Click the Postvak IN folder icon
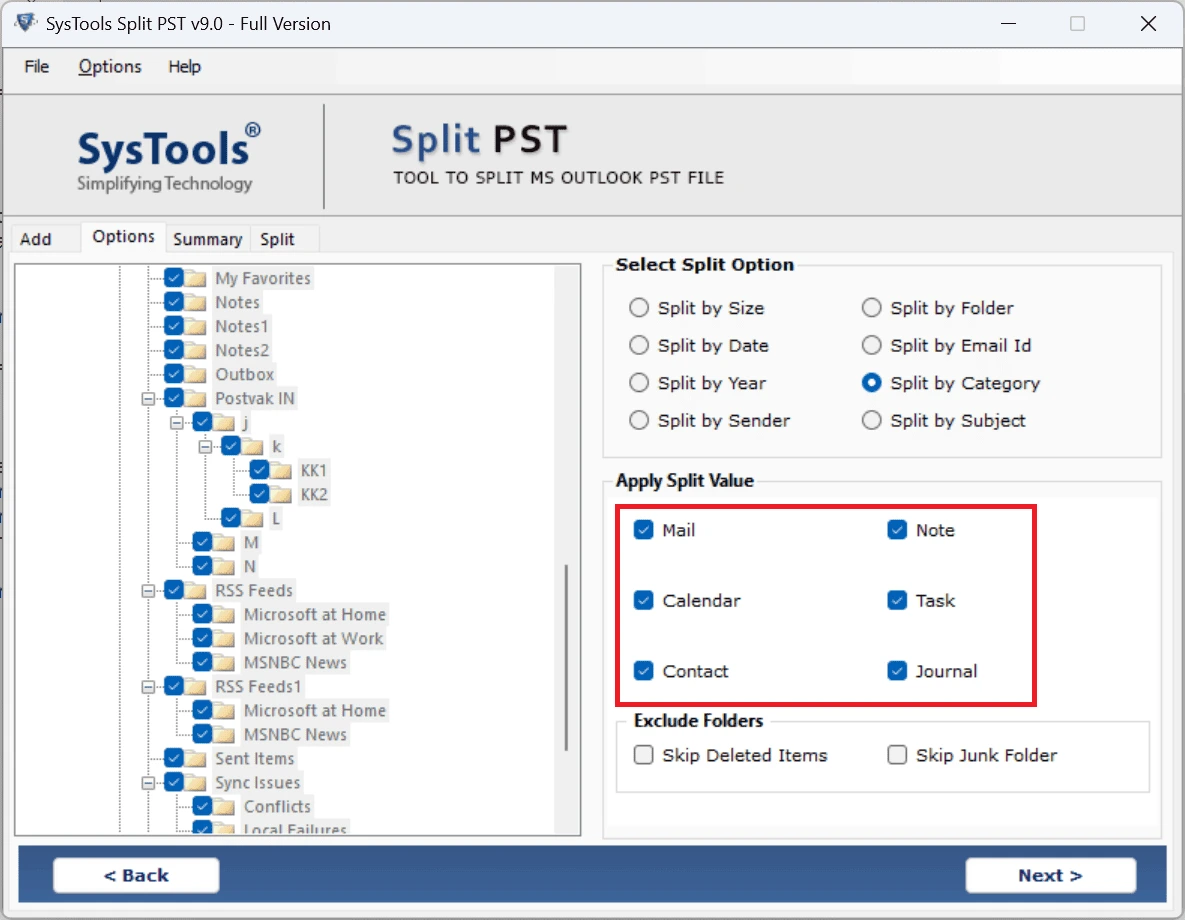The image size is (1185, 920). pos(196,398)
